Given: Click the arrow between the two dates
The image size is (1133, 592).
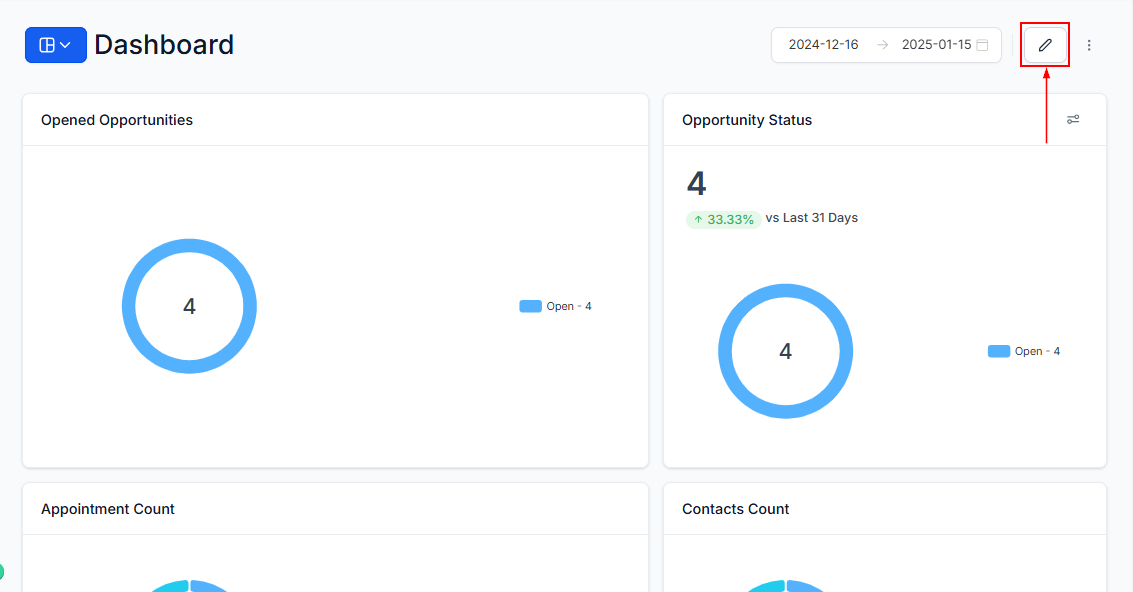Looking at the screenshot, I should tap(882, 45).
